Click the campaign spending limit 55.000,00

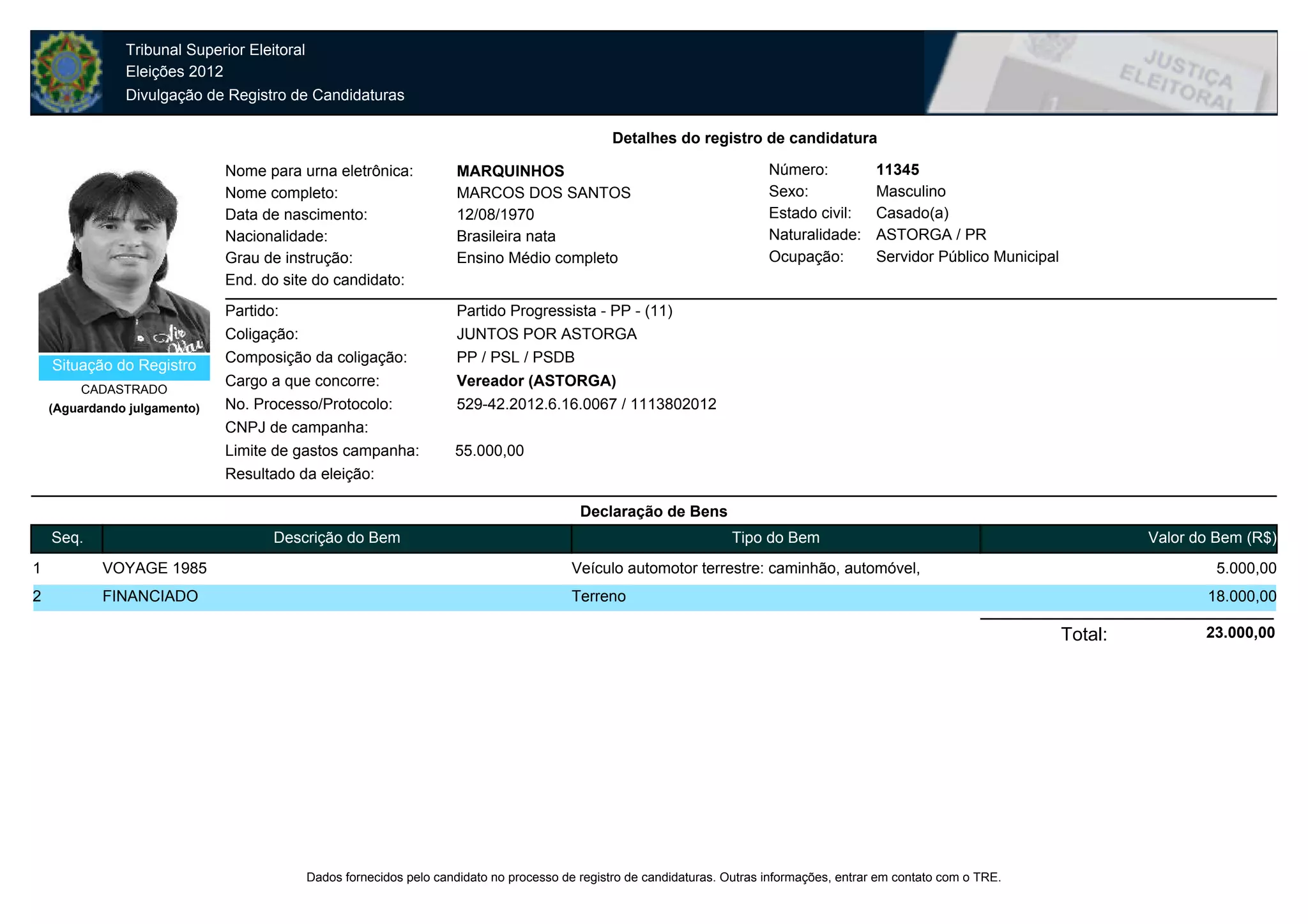(x=489, y=451)
